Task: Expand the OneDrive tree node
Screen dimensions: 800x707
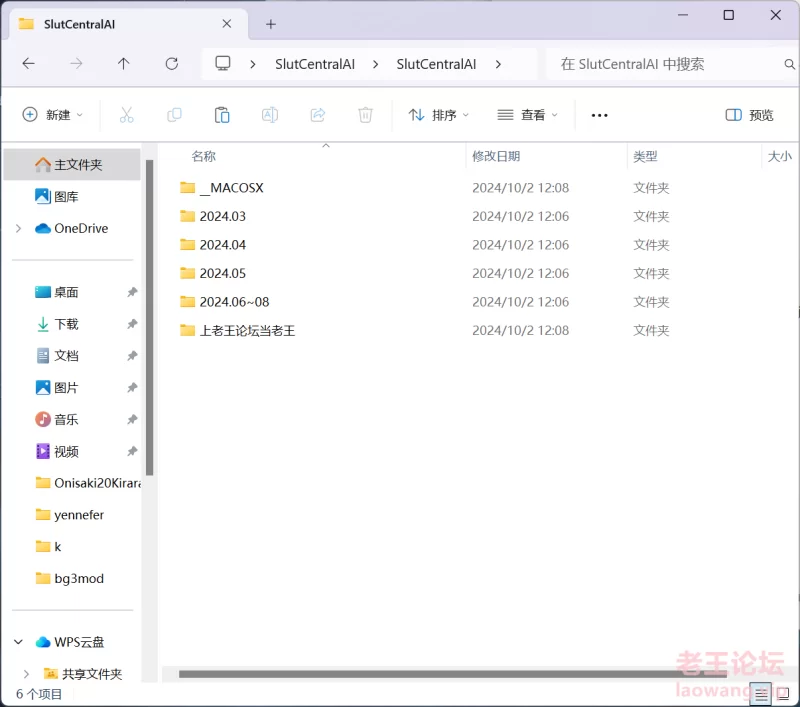Action: [18, 228]
